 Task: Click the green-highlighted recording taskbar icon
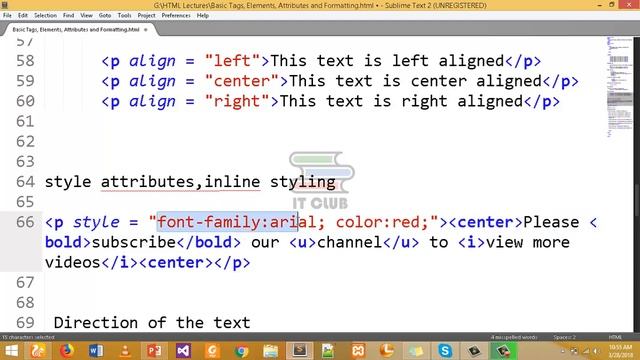(x=503, y=351)
